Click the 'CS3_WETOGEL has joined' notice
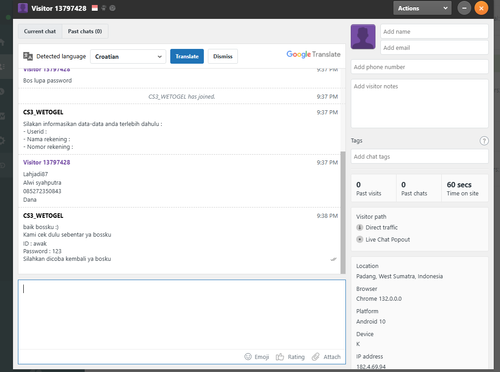500x372 pixels. pyautogui.click(x=182, y=97)
